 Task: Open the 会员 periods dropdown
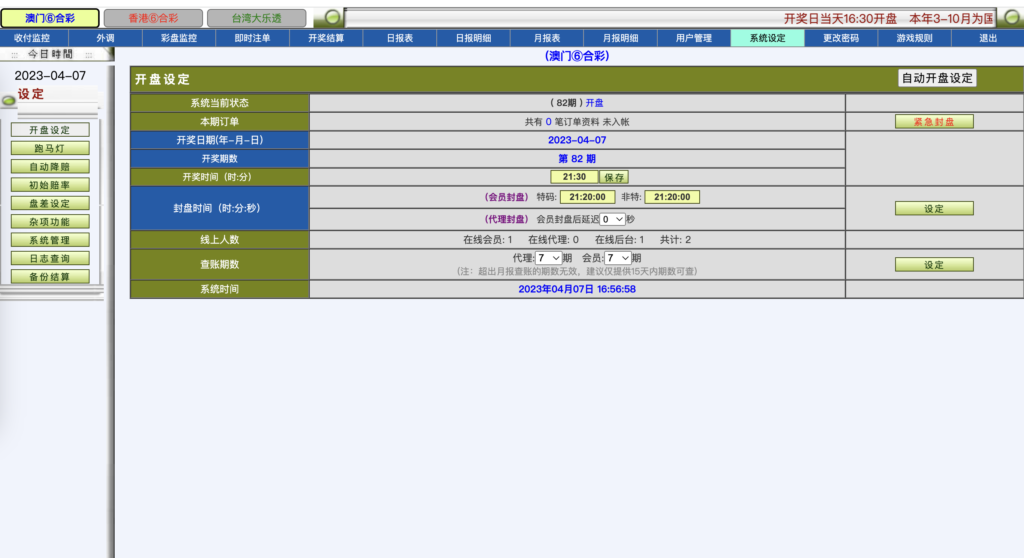[616, 258]
